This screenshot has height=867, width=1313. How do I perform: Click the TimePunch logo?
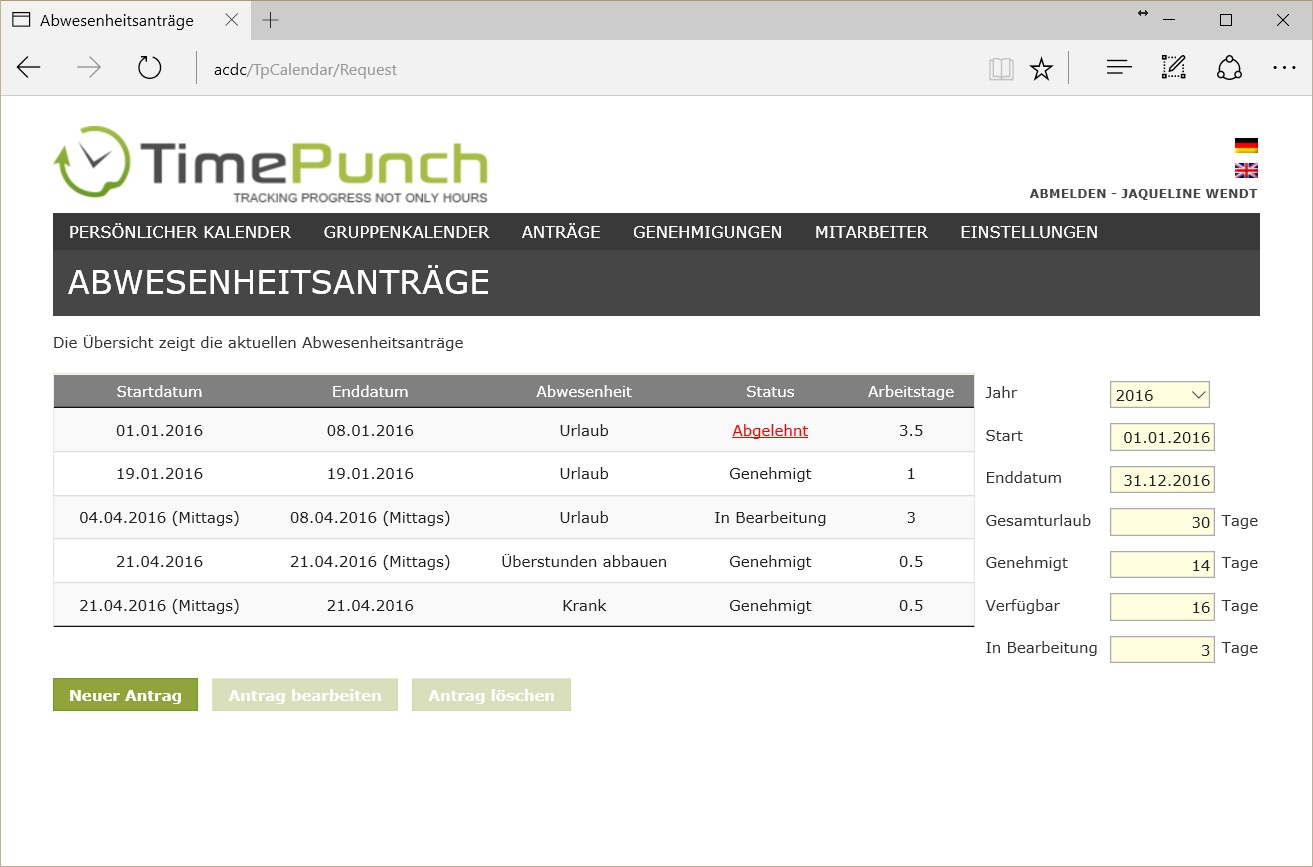[271, 165]
